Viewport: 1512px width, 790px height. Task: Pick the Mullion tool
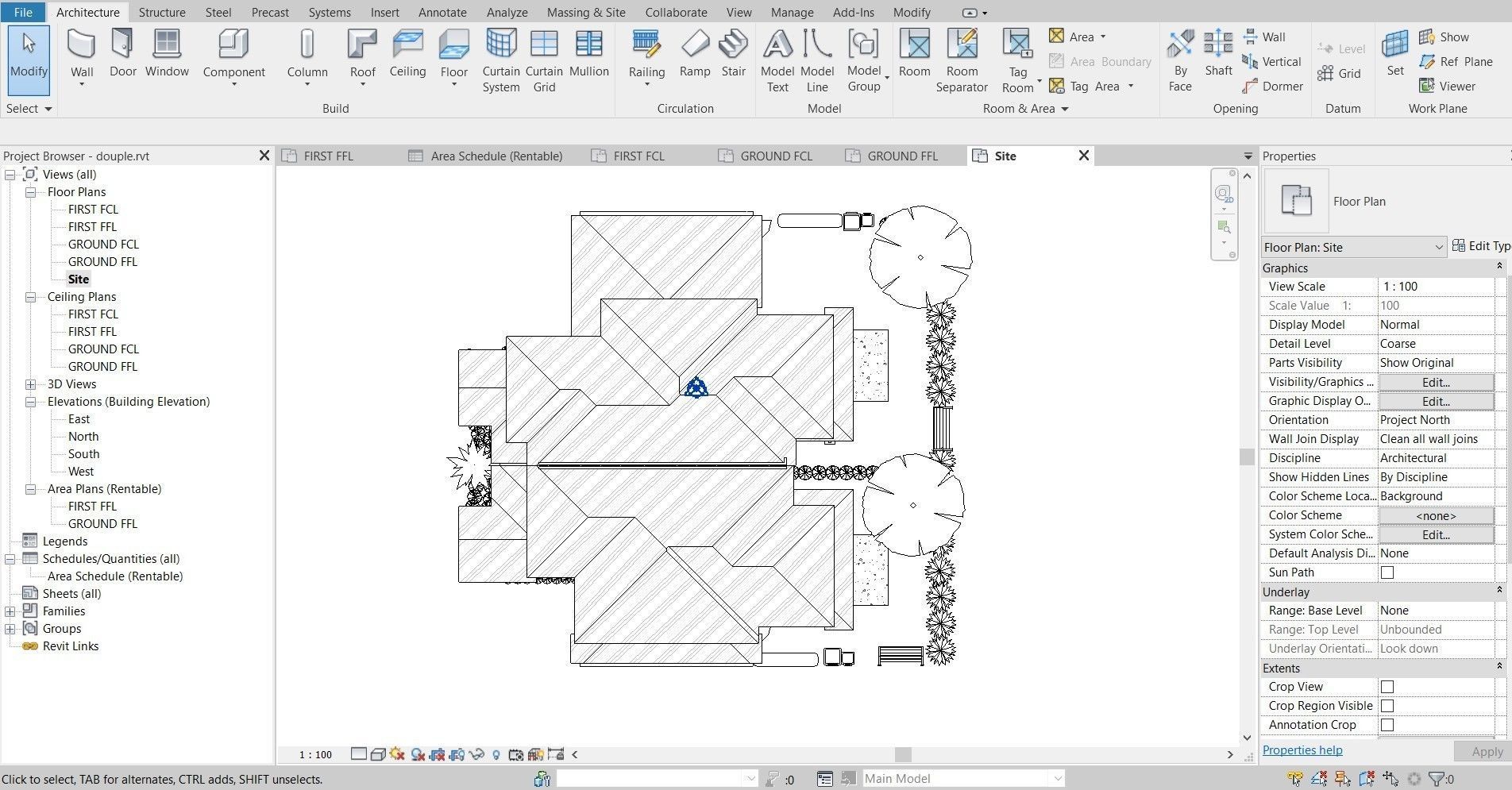(x=588, y=54)
